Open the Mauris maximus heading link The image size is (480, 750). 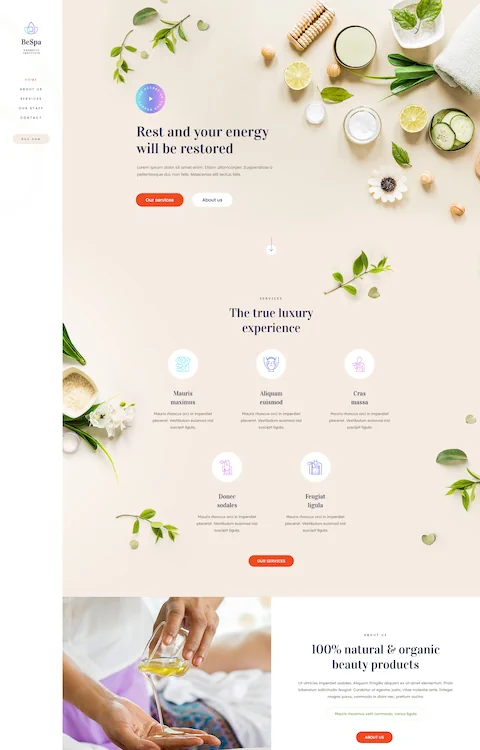point(183,397)
